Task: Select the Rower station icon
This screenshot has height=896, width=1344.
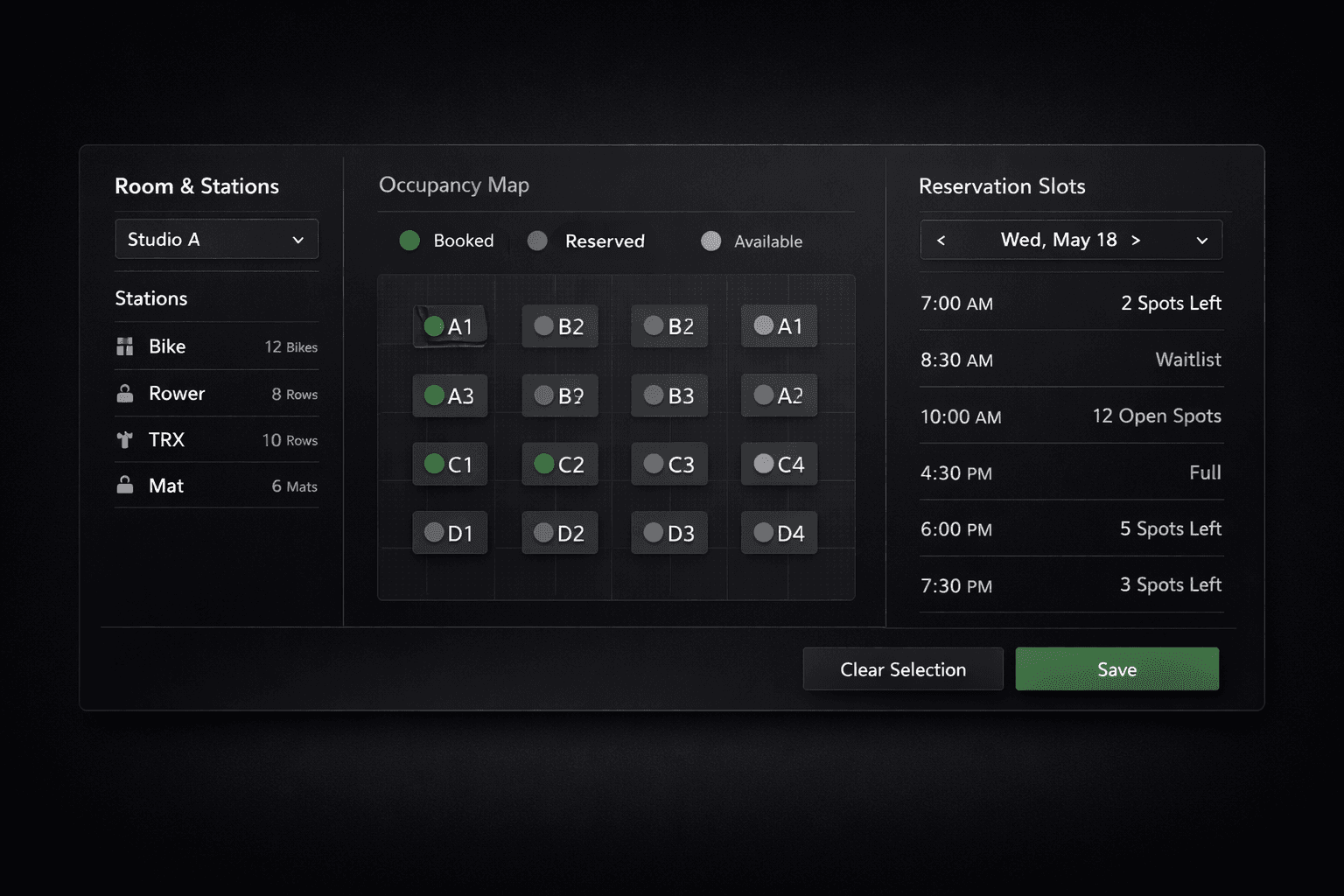Action: 123,393
